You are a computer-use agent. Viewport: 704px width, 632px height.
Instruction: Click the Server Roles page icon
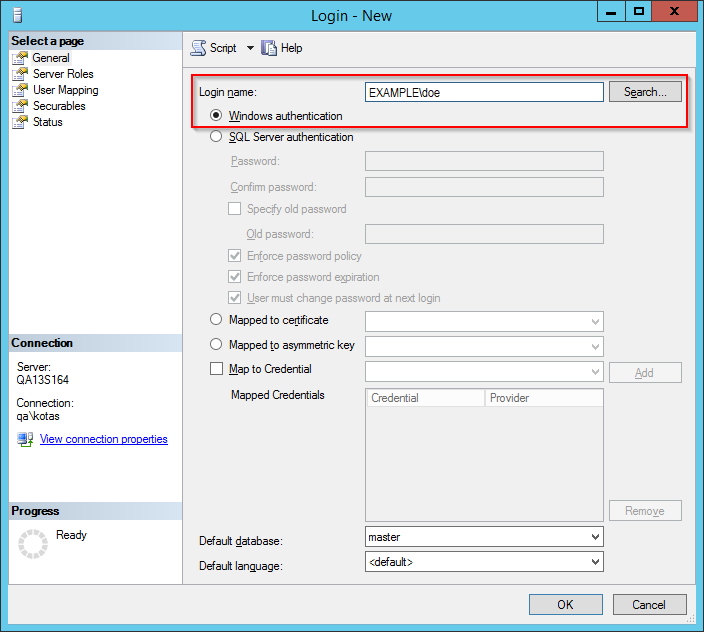[20, 74]
